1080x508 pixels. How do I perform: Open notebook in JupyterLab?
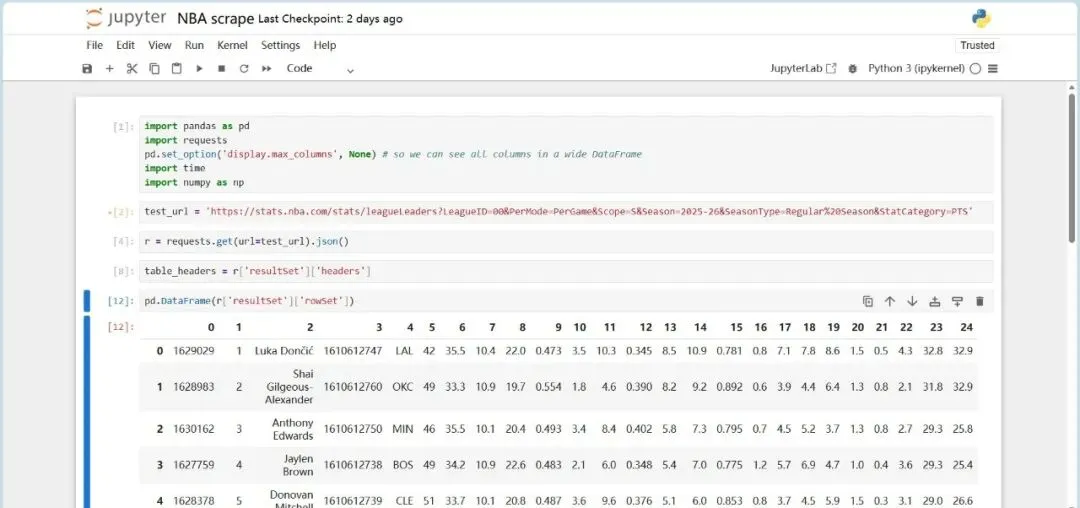803,68
